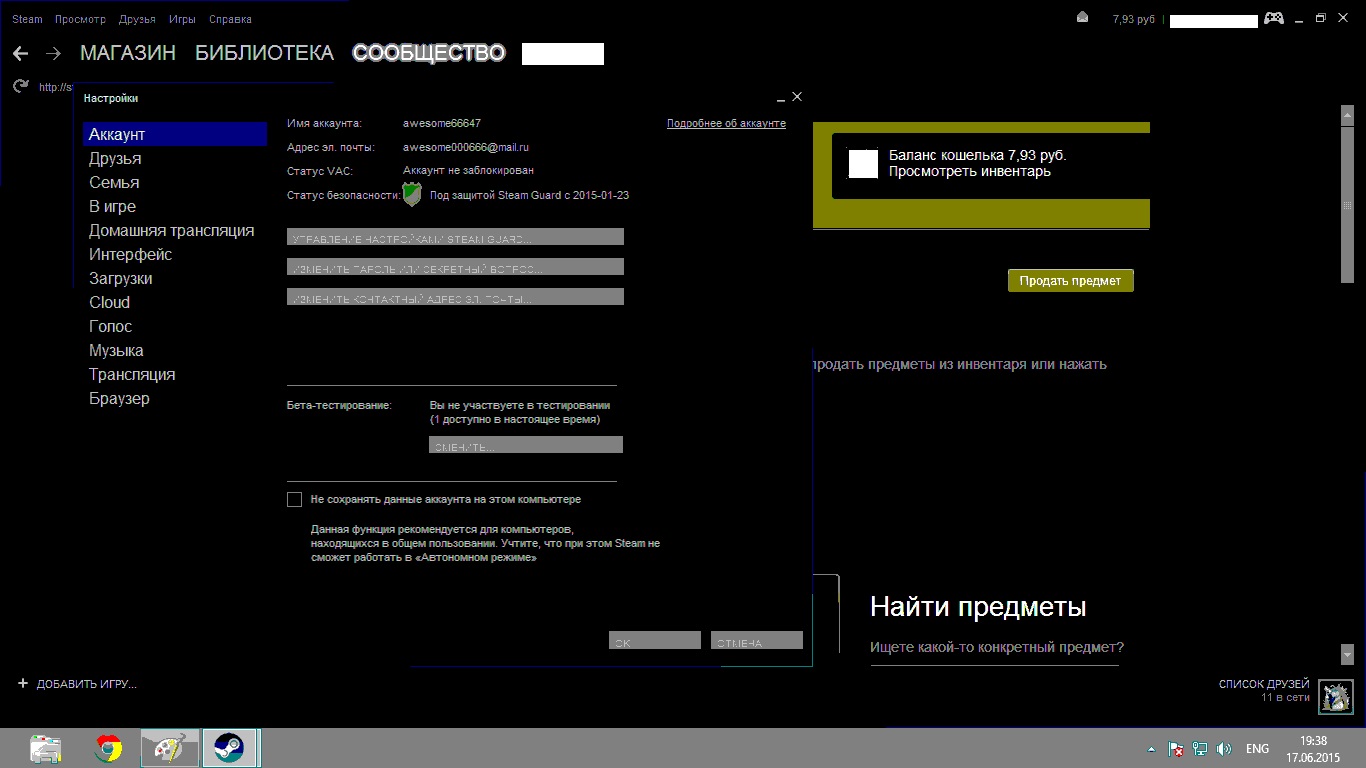Click СМЕНИТЬ button under beta testing
Viewport: 1366px width, 768px height.
(526, 444)
